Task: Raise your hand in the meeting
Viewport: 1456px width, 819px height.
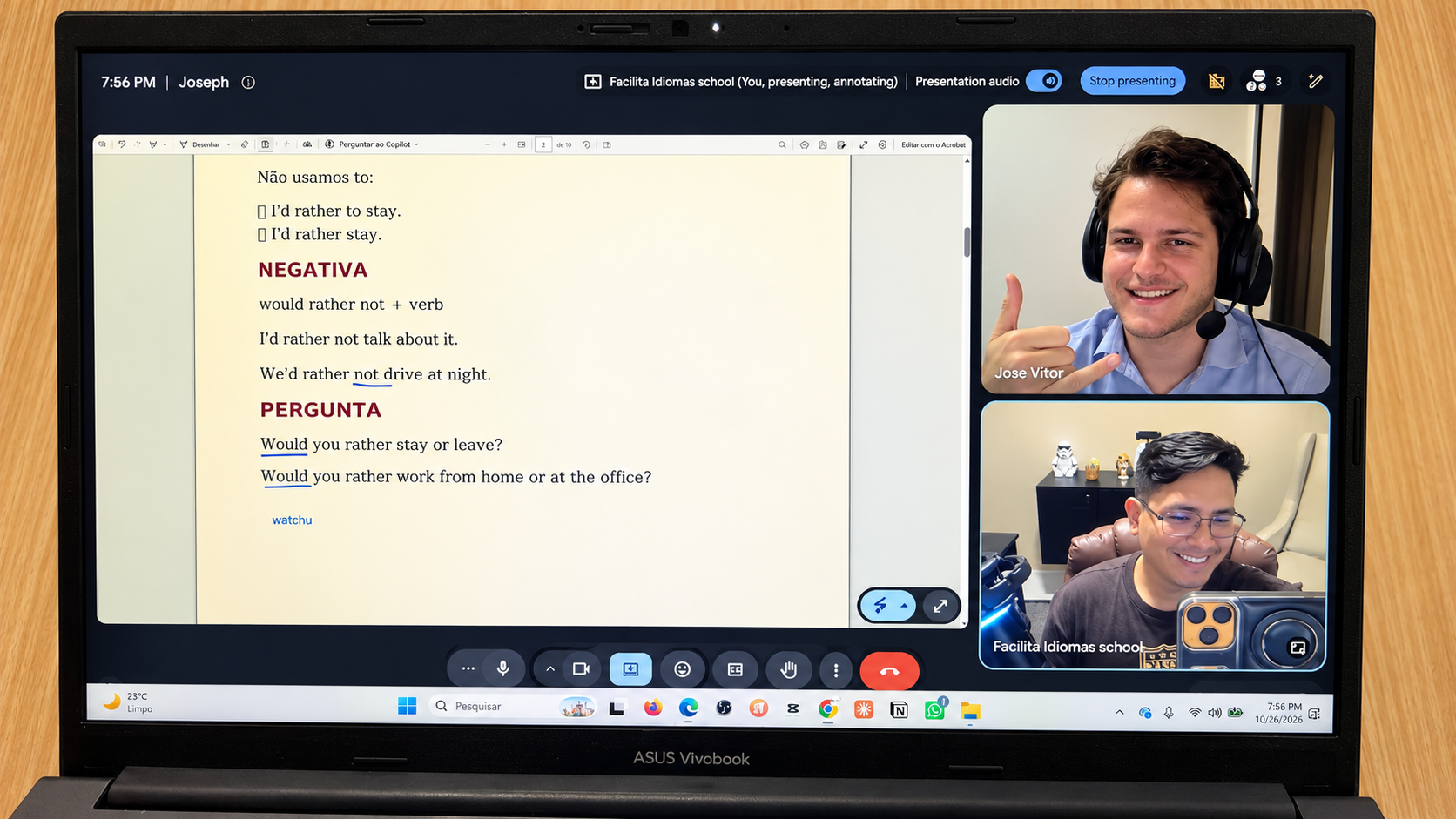Action: click(x=788, y=669)
